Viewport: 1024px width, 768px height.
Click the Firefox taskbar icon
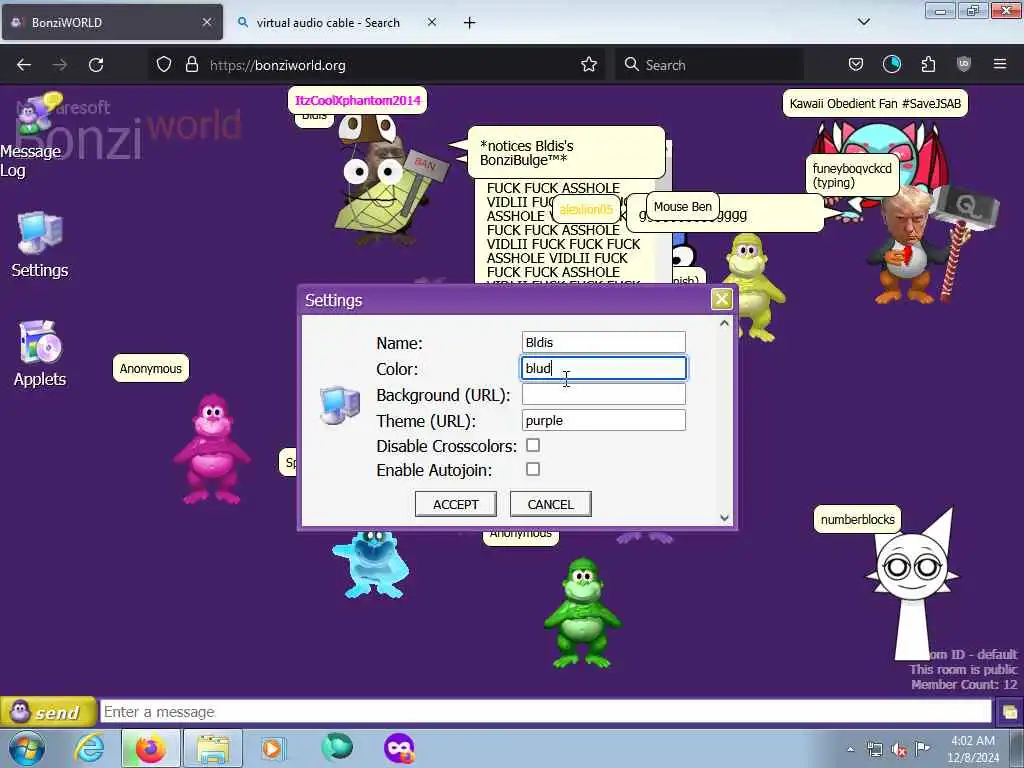click(x=151, y=748)
